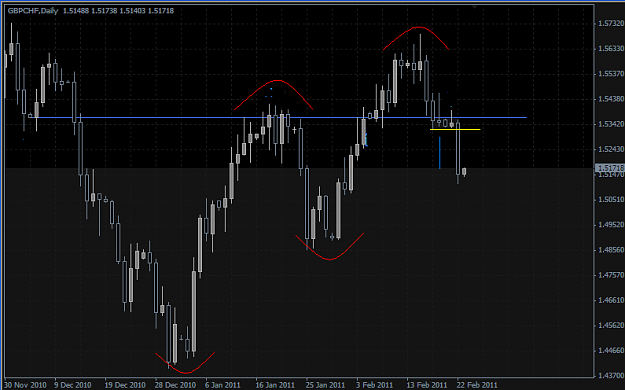
Task: Click the 28 Dec 2010 date label
Action: (x=175, y=385)
